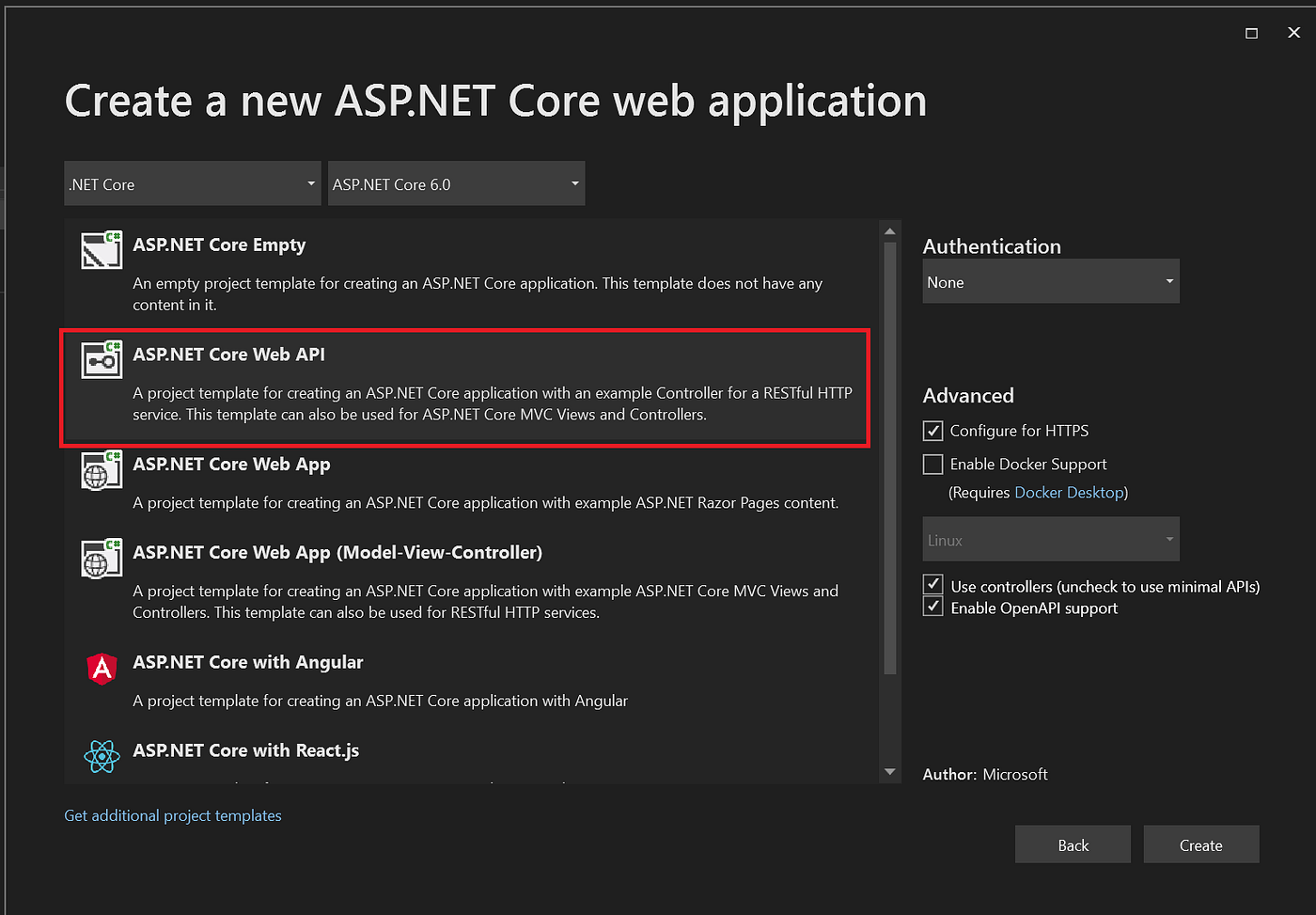Click the ASP.NET Core Web App globe icon
The width and height of the screenshot is (1316, 915).
tap(102, 470)
